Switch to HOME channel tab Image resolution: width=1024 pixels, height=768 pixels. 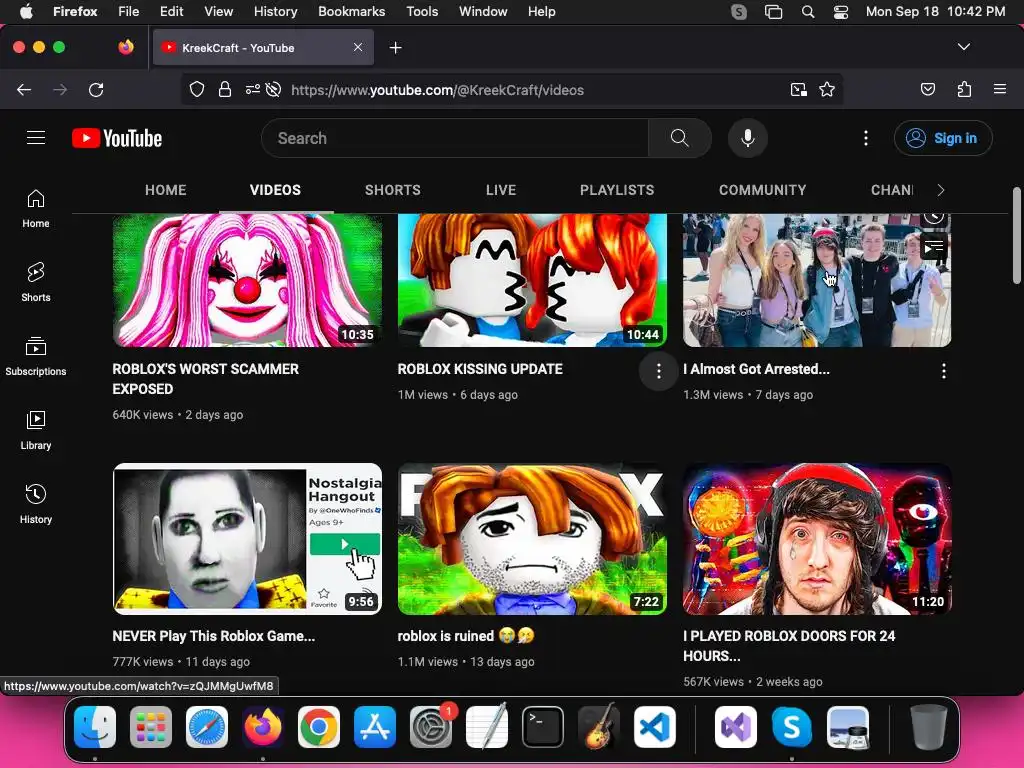pyautogui.click(x=166, y=190)
